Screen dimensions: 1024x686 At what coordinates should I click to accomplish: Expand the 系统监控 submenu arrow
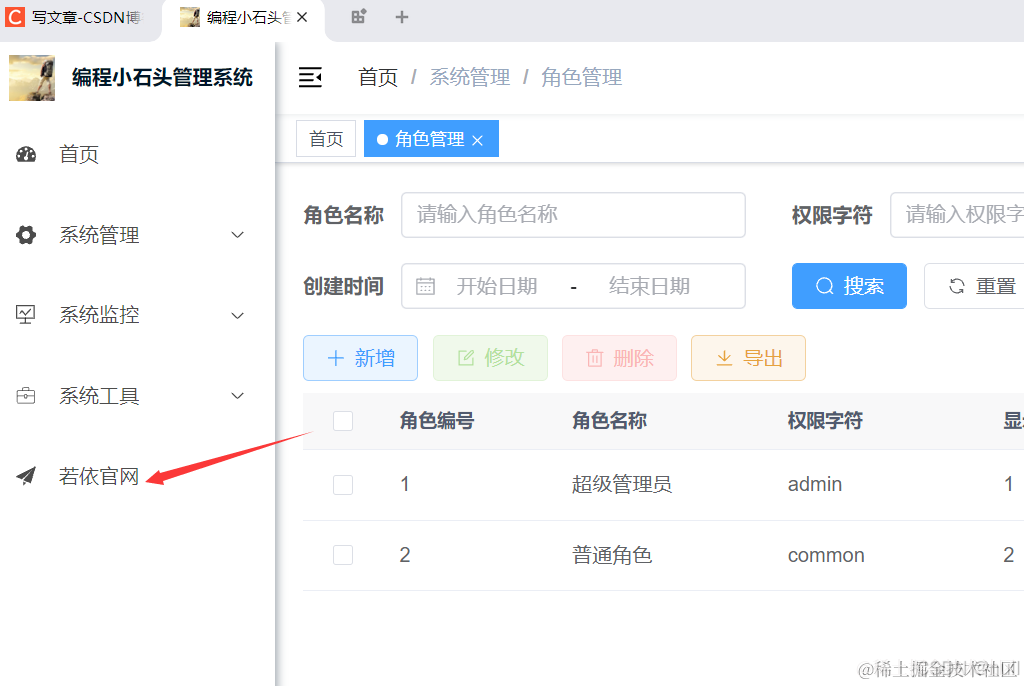pyautogui.click(x=238, y=315)
